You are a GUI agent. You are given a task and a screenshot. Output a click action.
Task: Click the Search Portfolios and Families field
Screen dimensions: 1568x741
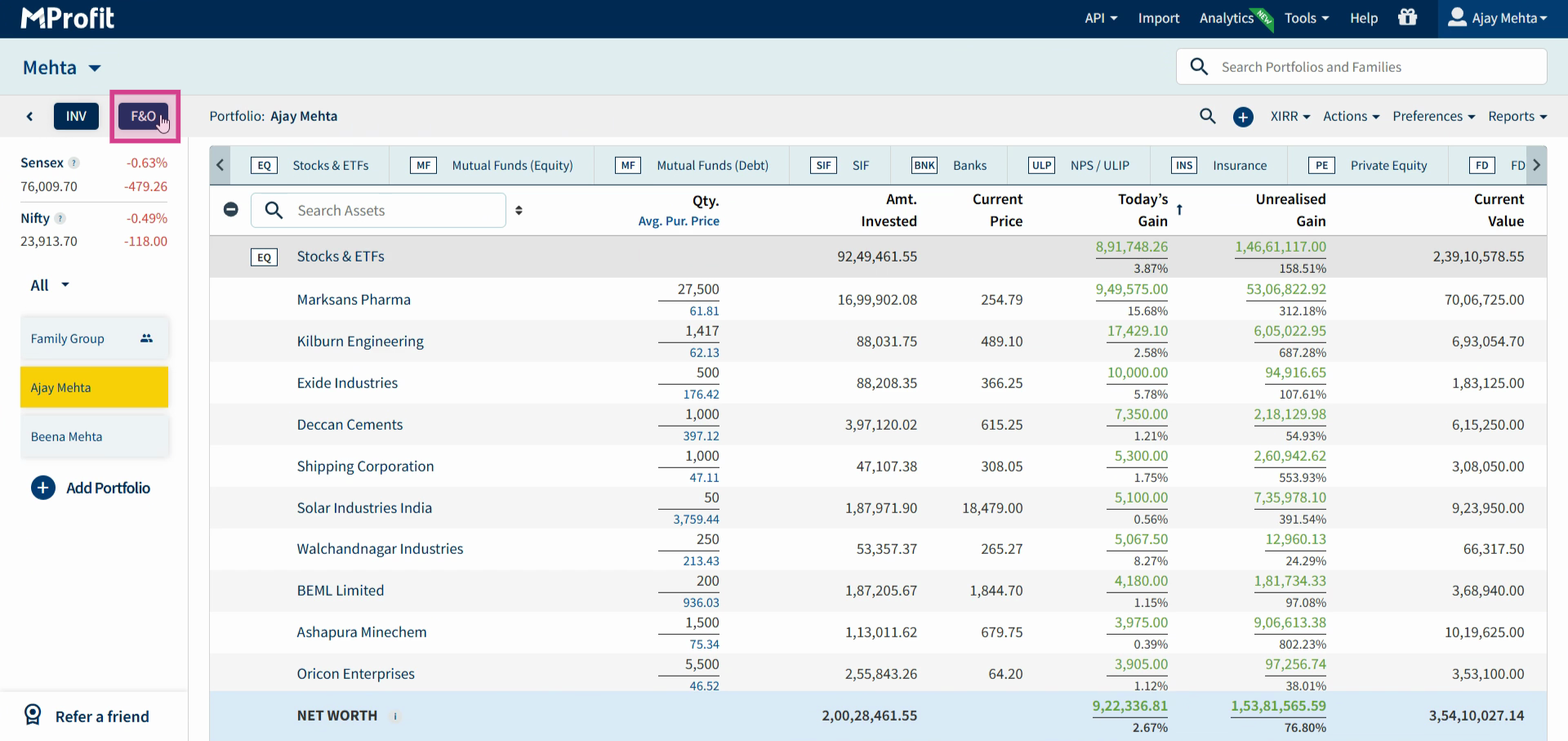(1361, 67)
